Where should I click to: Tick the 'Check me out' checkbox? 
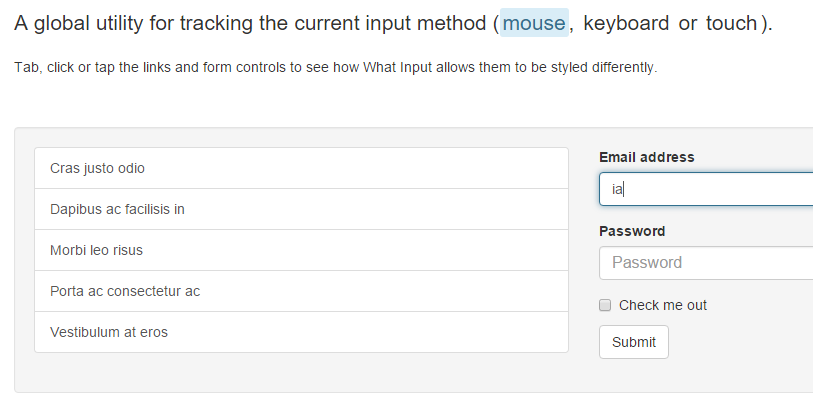(x=605, y=305)
